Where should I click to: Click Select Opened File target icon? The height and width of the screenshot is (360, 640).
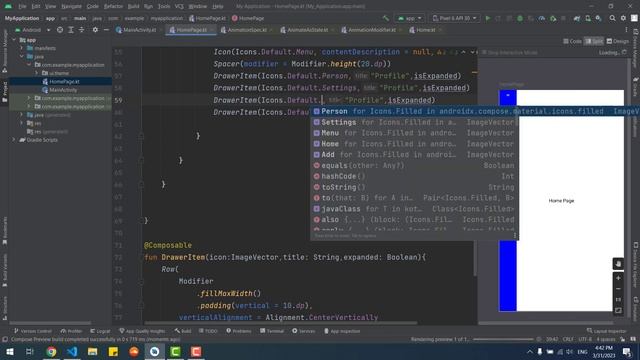60,30
